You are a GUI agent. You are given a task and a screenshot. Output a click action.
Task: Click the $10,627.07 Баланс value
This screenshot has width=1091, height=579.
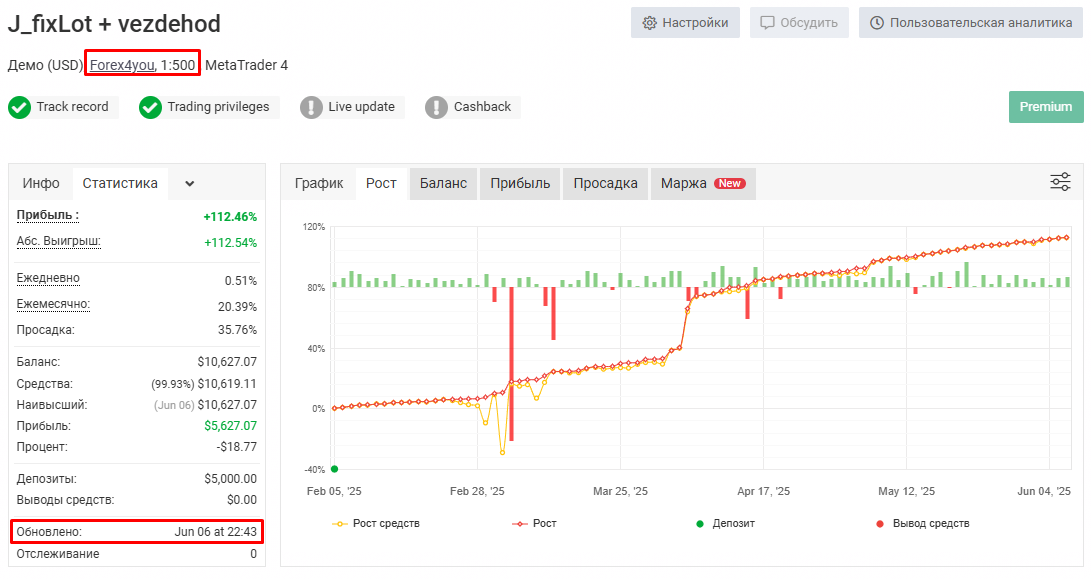pyautogui.click(x=227, y=361)
